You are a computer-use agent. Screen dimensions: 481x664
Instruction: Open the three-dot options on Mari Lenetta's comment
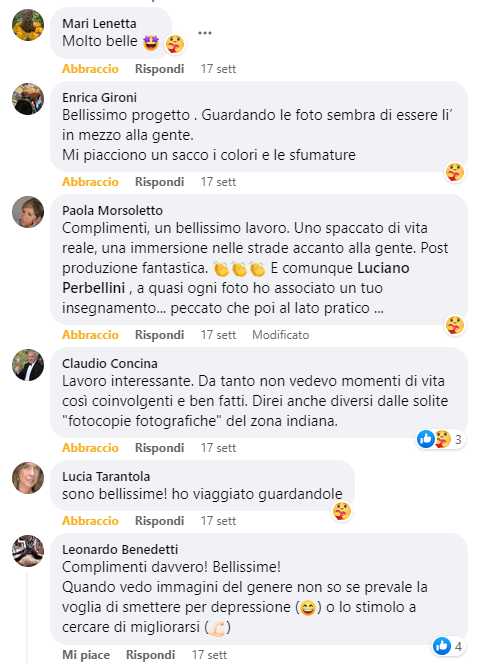point(205,33)
